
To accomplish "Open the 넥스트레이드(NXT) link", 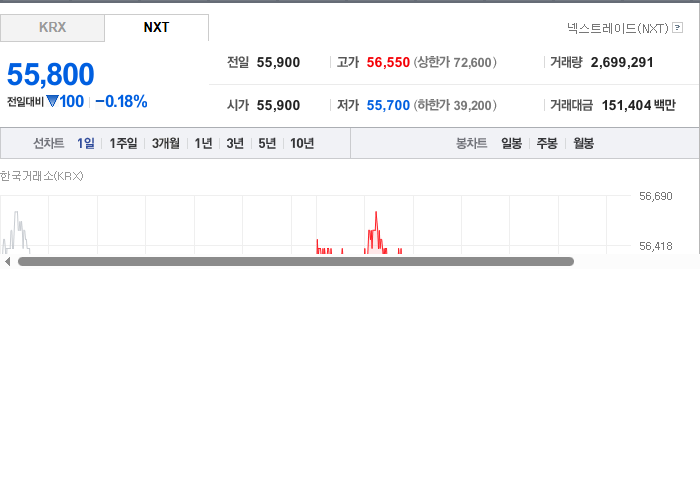I will [617, 28].
